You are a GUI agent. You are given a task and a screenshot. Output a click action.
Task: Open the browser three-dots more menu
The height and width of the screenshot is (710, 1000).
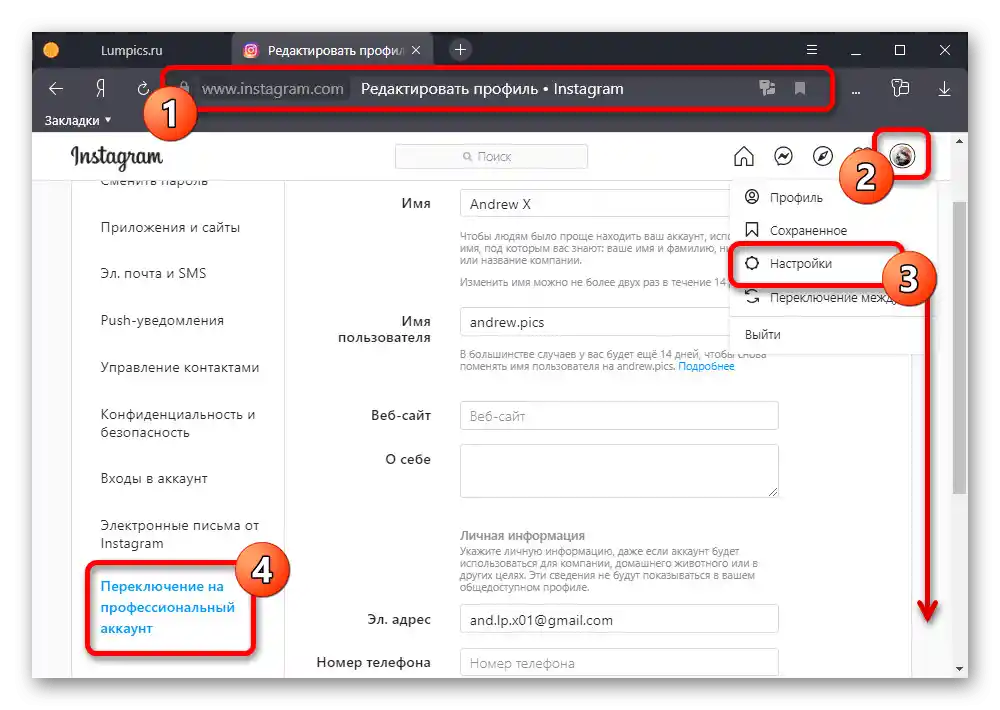click(x=856, y=90)
